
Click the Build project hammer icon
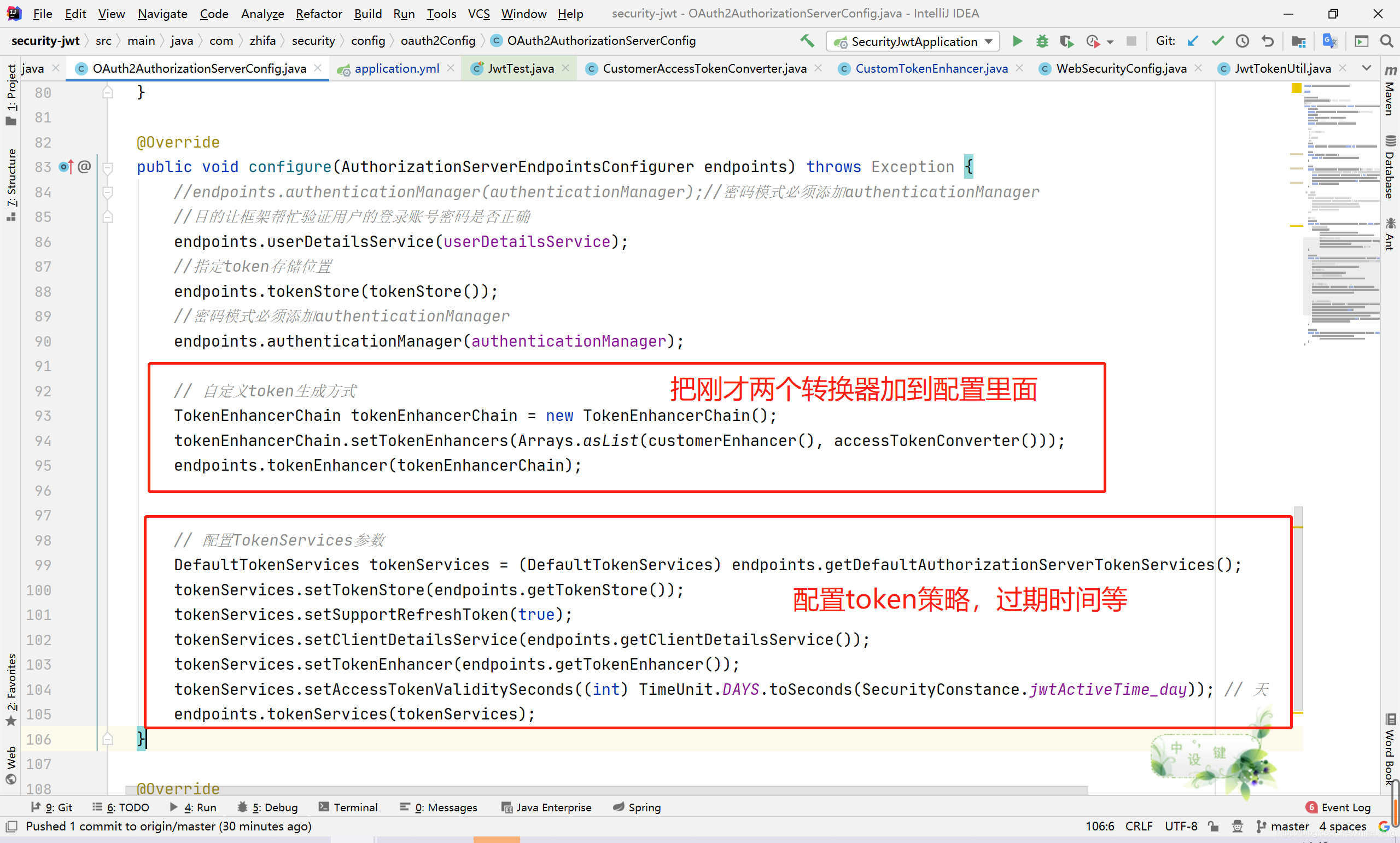pyautogui.click(x=807, y=41)
